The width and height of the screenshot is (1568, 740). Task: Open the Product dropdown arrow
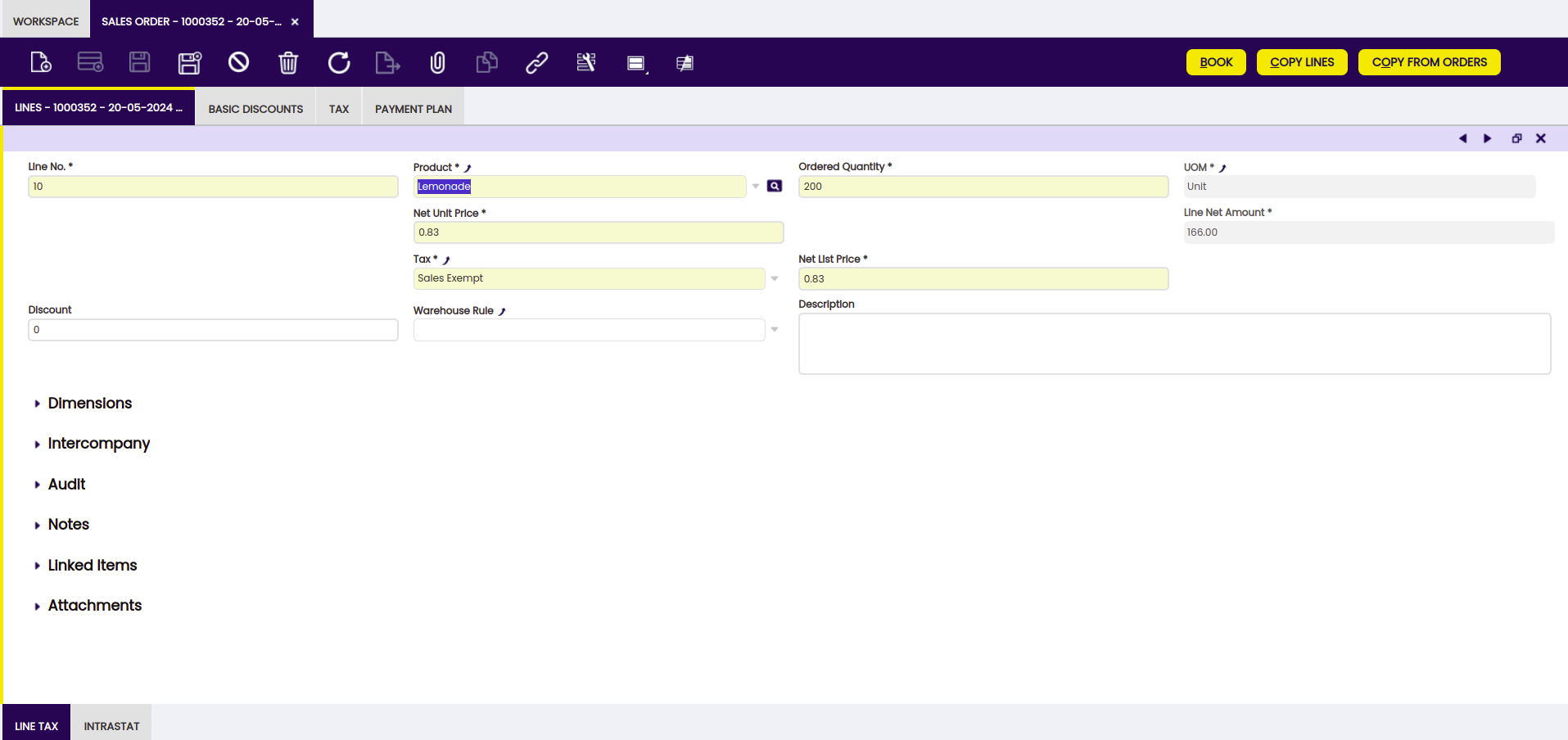[x=756, y=187]
